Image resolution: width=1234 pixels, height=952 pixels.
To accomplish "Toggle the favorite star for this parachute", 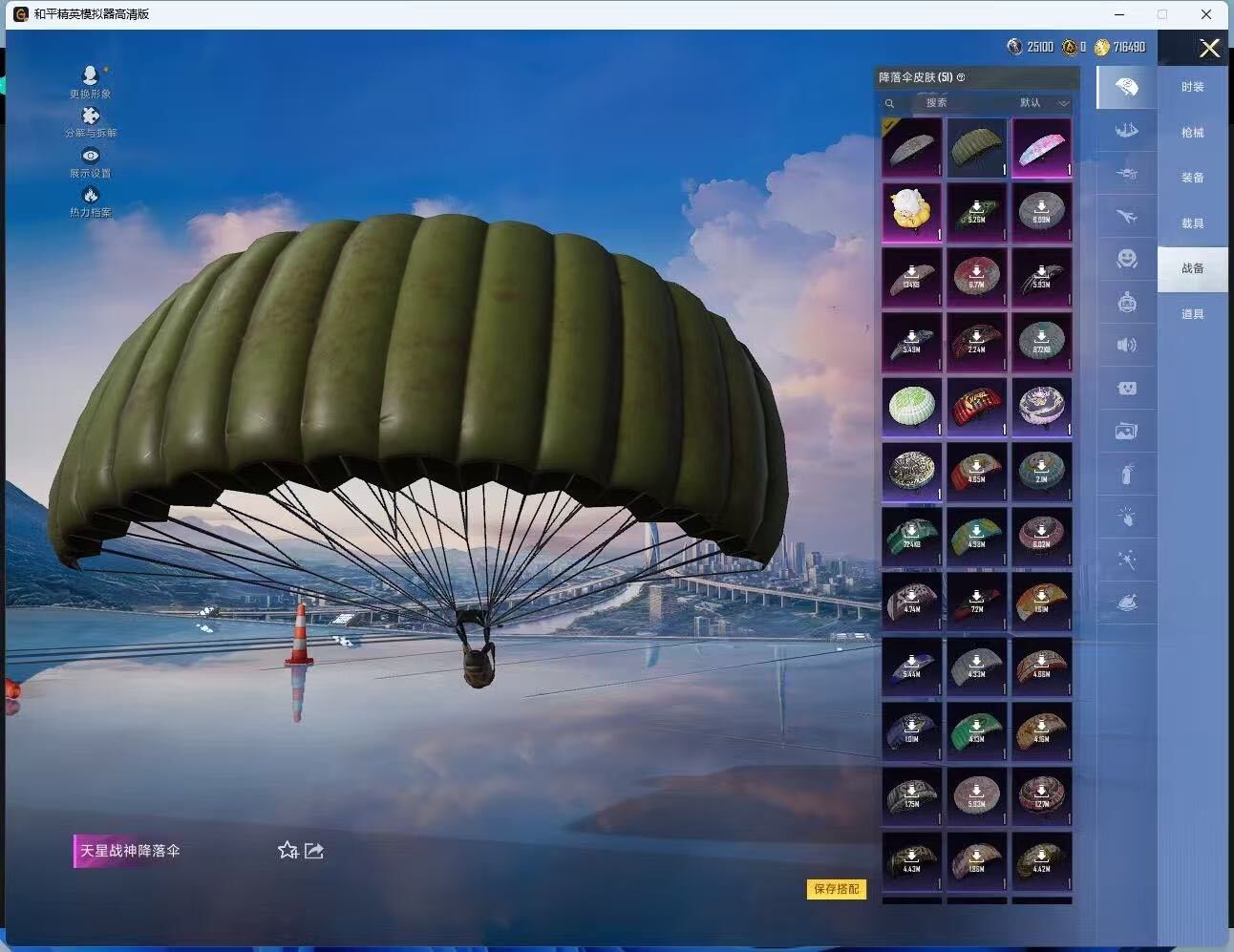I will tap(287, 850).
